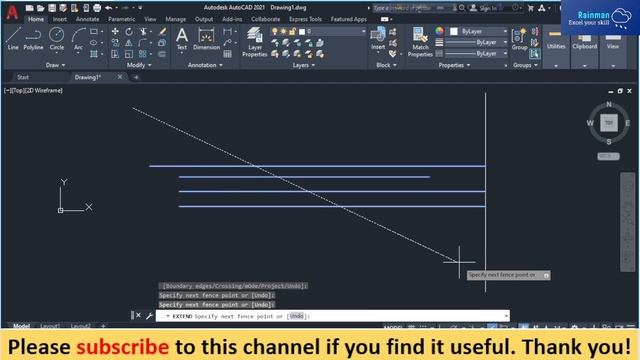Toggle layer lock padlock icon
Image resolution: width=640 pixels, height=360 pixels.
[293, 31]
